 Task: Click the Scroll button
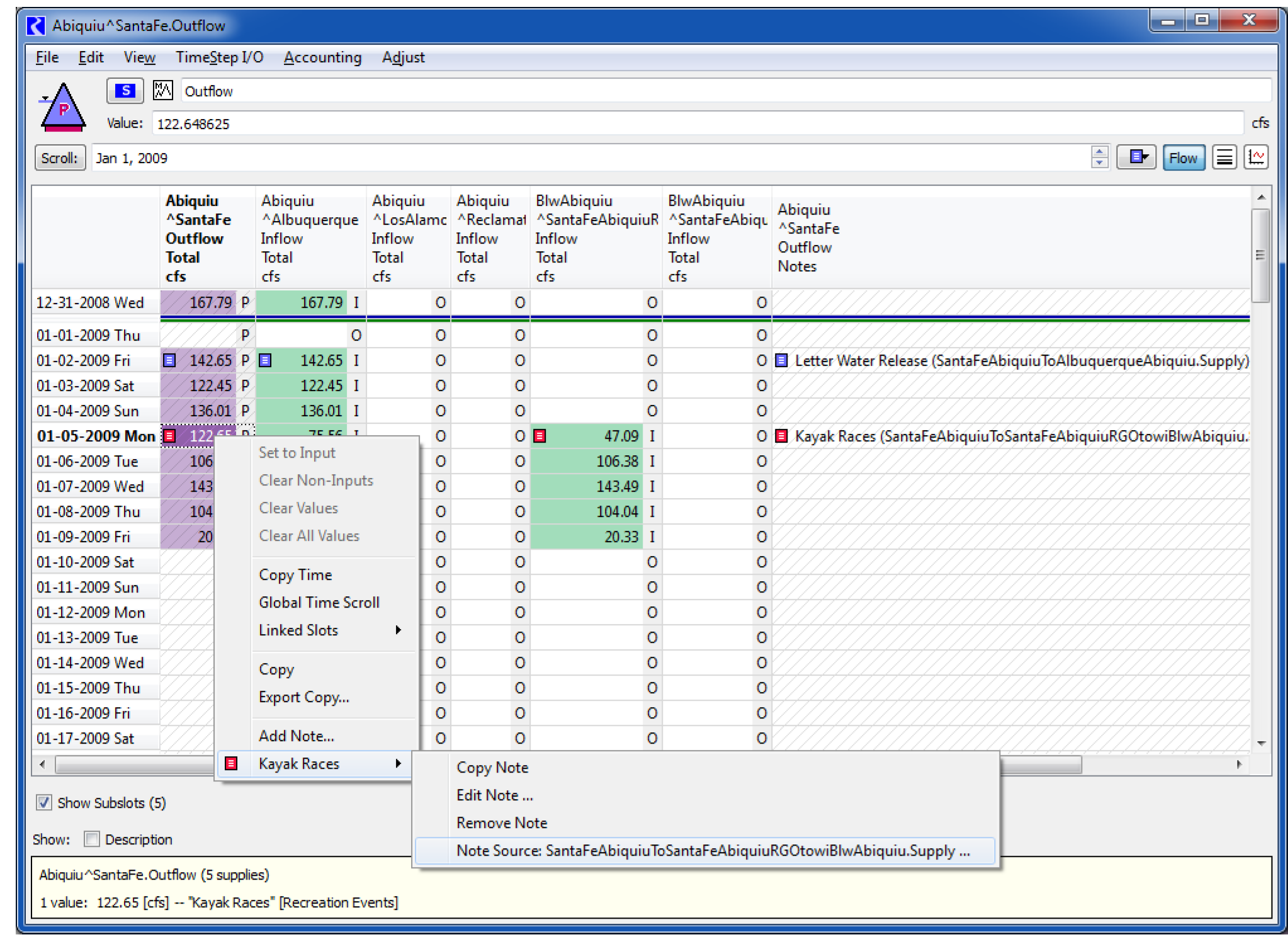pos(60,157)
